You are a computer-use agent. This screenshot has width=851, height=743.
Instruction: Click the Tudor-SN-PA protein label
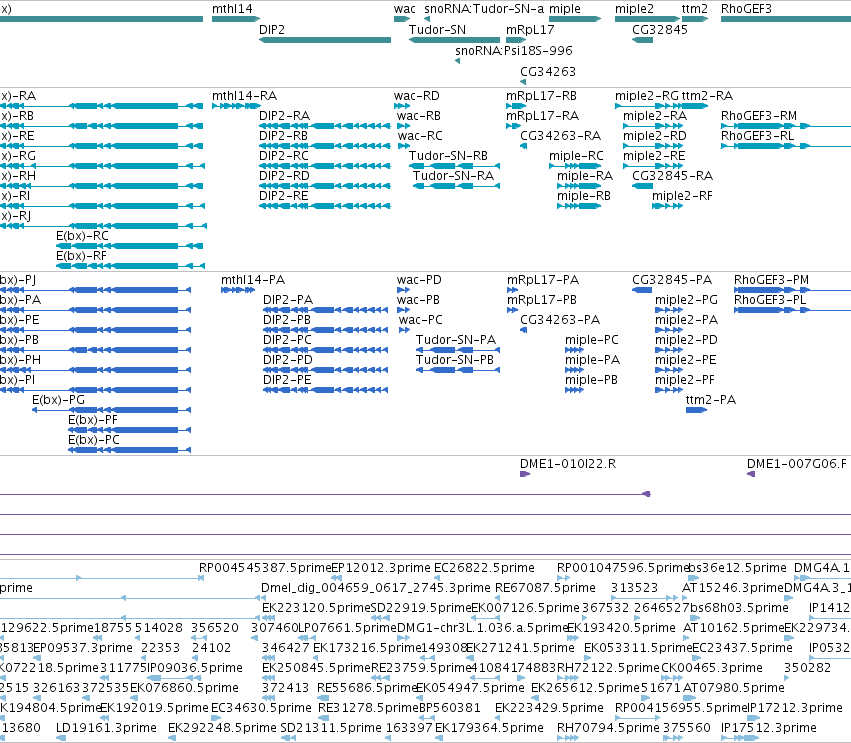(x=456, y=340)
